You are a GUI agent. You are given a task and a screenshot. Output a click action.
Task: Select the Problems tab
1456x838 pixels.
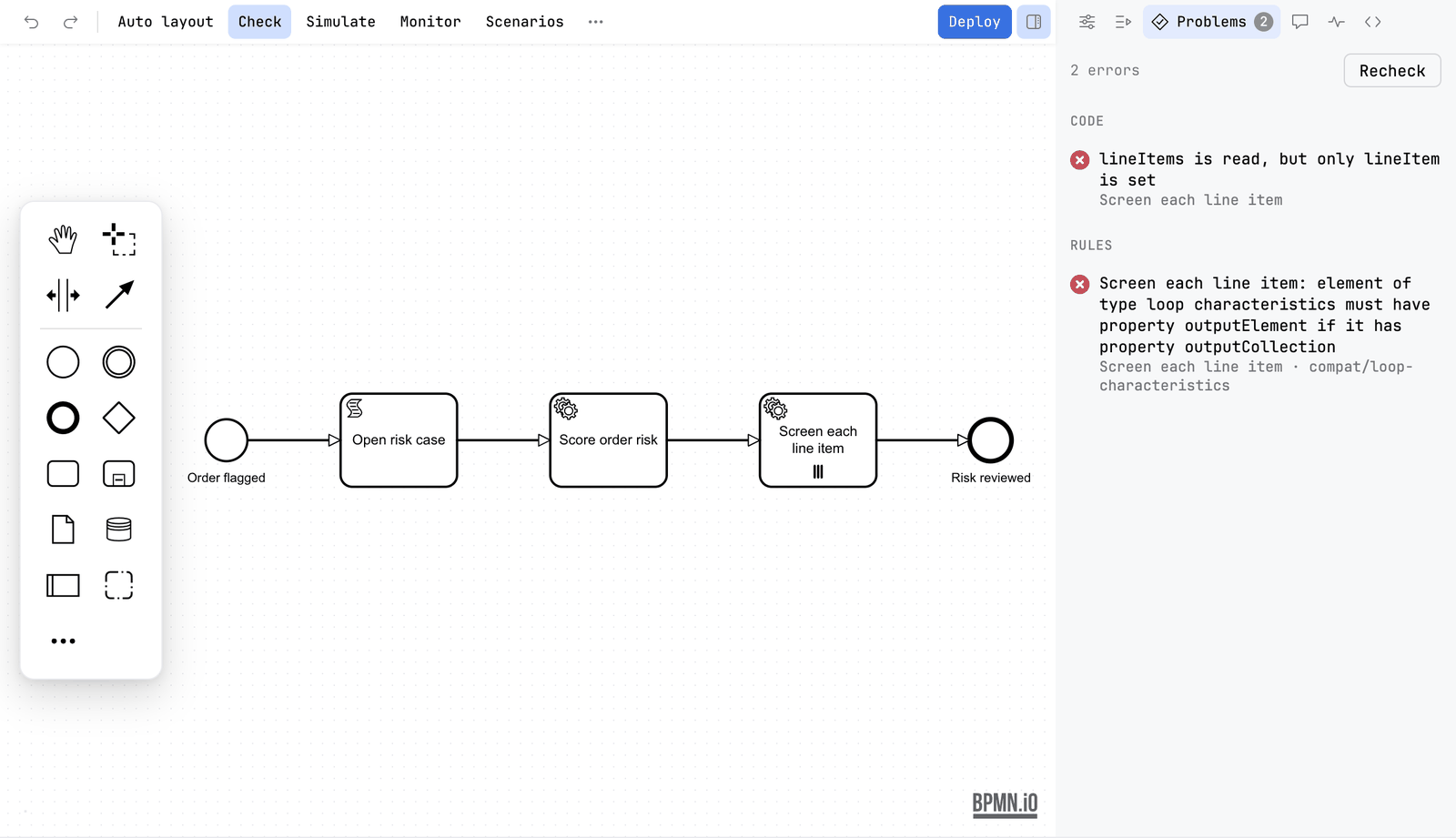pos(1211,22)
